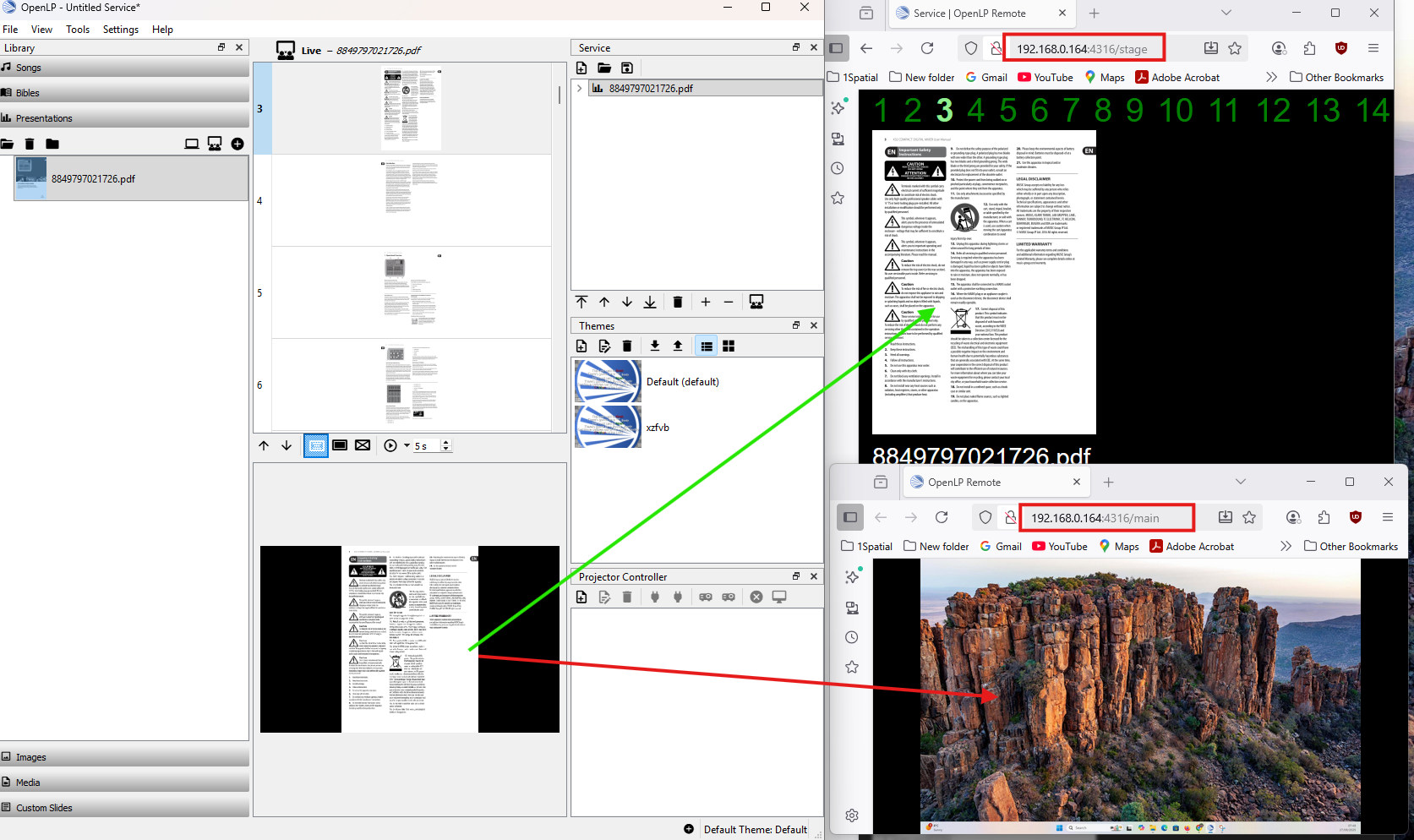This screenshot has height=840, width=1414.
Task: Move service item to the top
Action: [581, 302]
